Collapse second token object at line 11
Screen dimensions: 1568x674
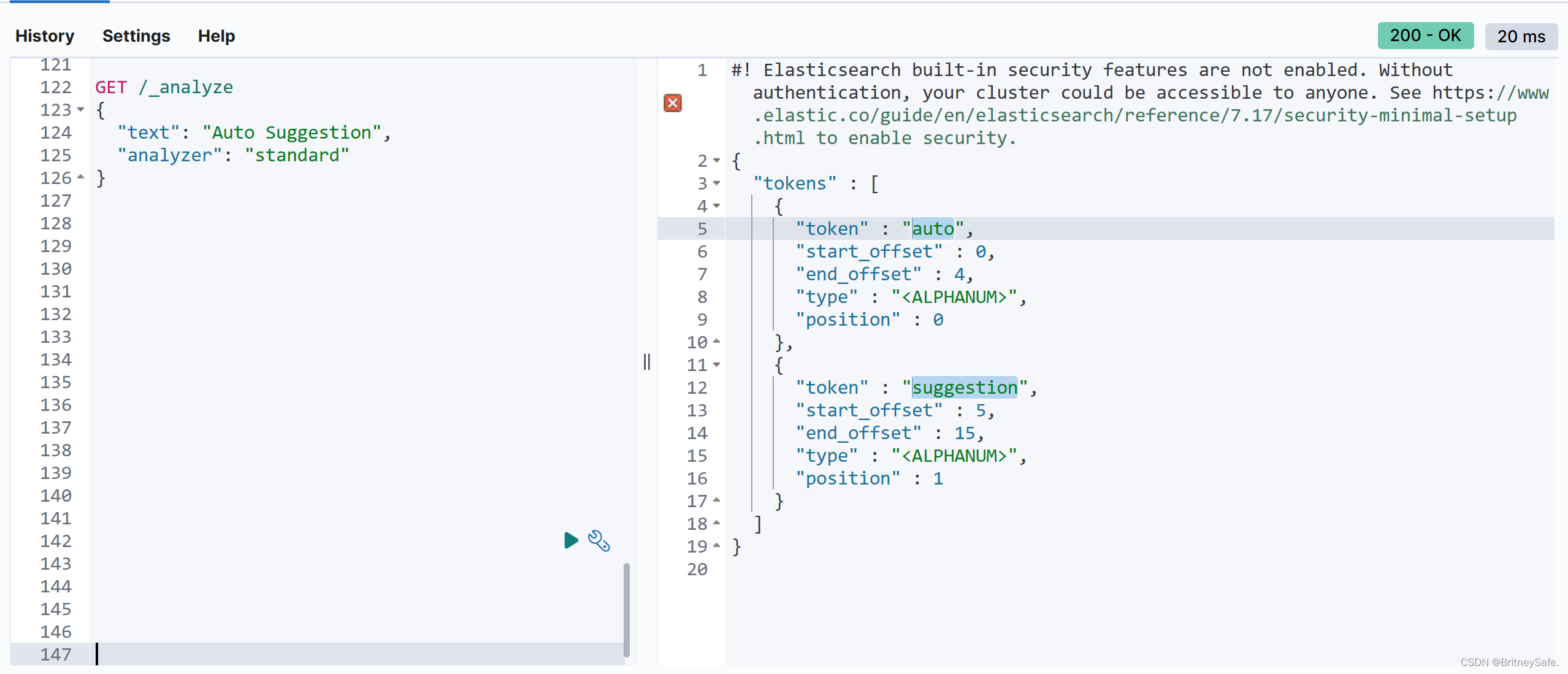click(x=716, y=365)
